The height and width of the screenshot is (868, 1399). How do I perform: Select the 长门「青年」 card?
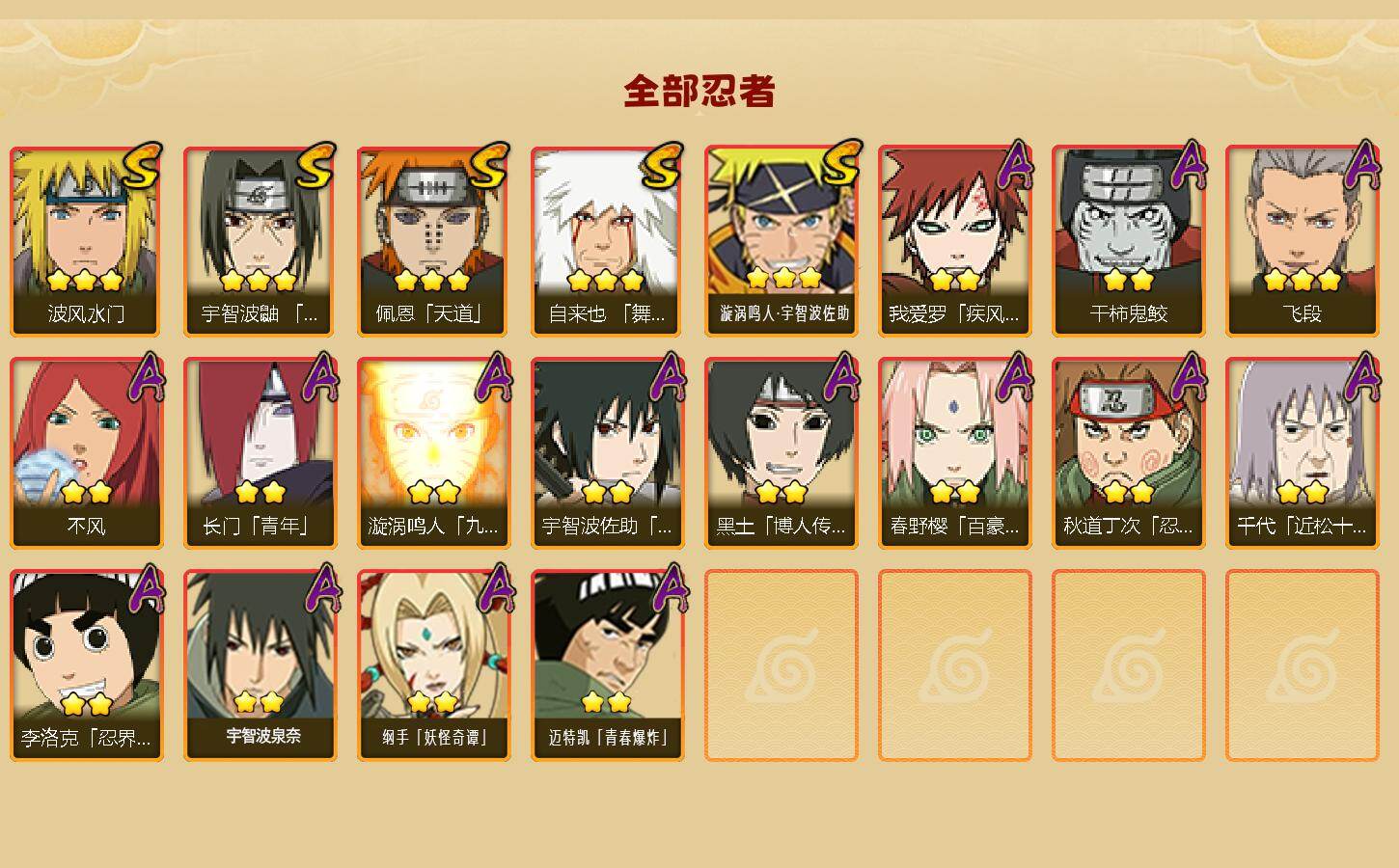click(261, 453)
